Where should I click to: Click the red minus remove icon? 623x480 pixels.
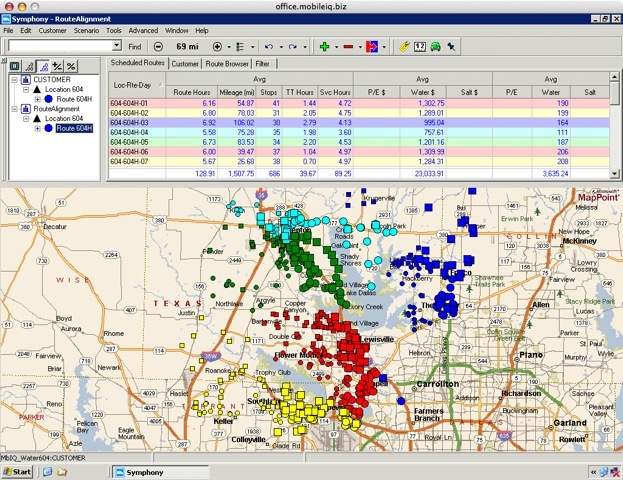[348, 46]
